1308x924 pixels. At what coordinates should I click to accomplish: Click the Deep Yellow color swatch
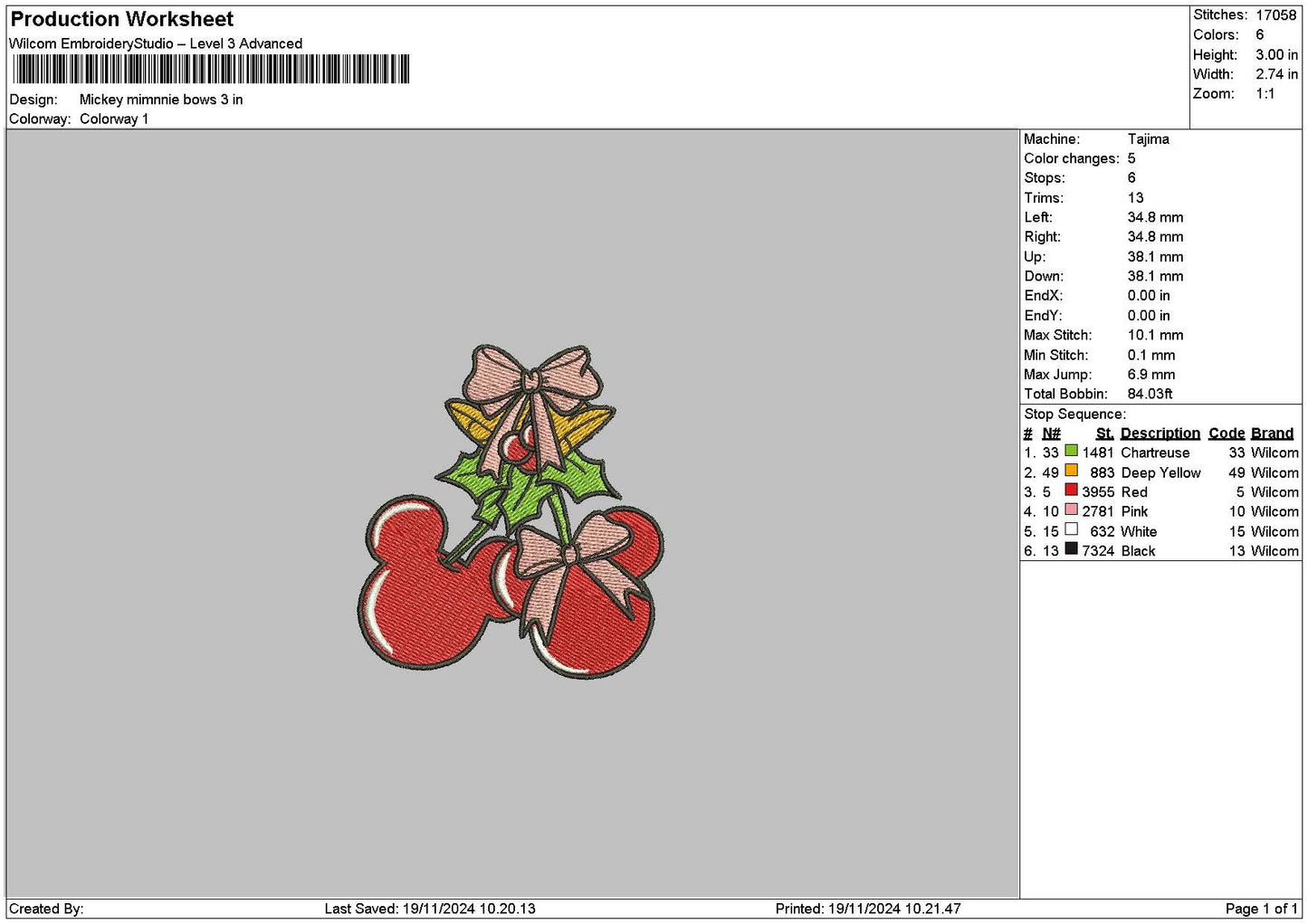(1072, 471)
